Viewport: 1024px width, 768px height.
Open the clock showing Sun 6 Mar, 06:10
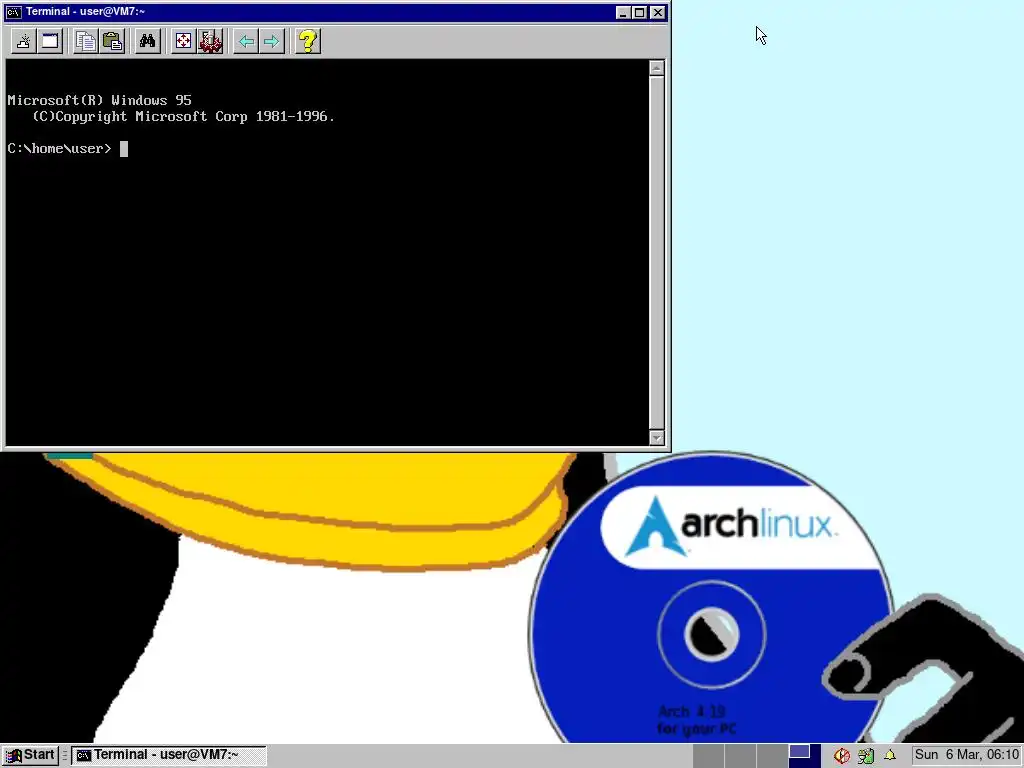(967, 755)
